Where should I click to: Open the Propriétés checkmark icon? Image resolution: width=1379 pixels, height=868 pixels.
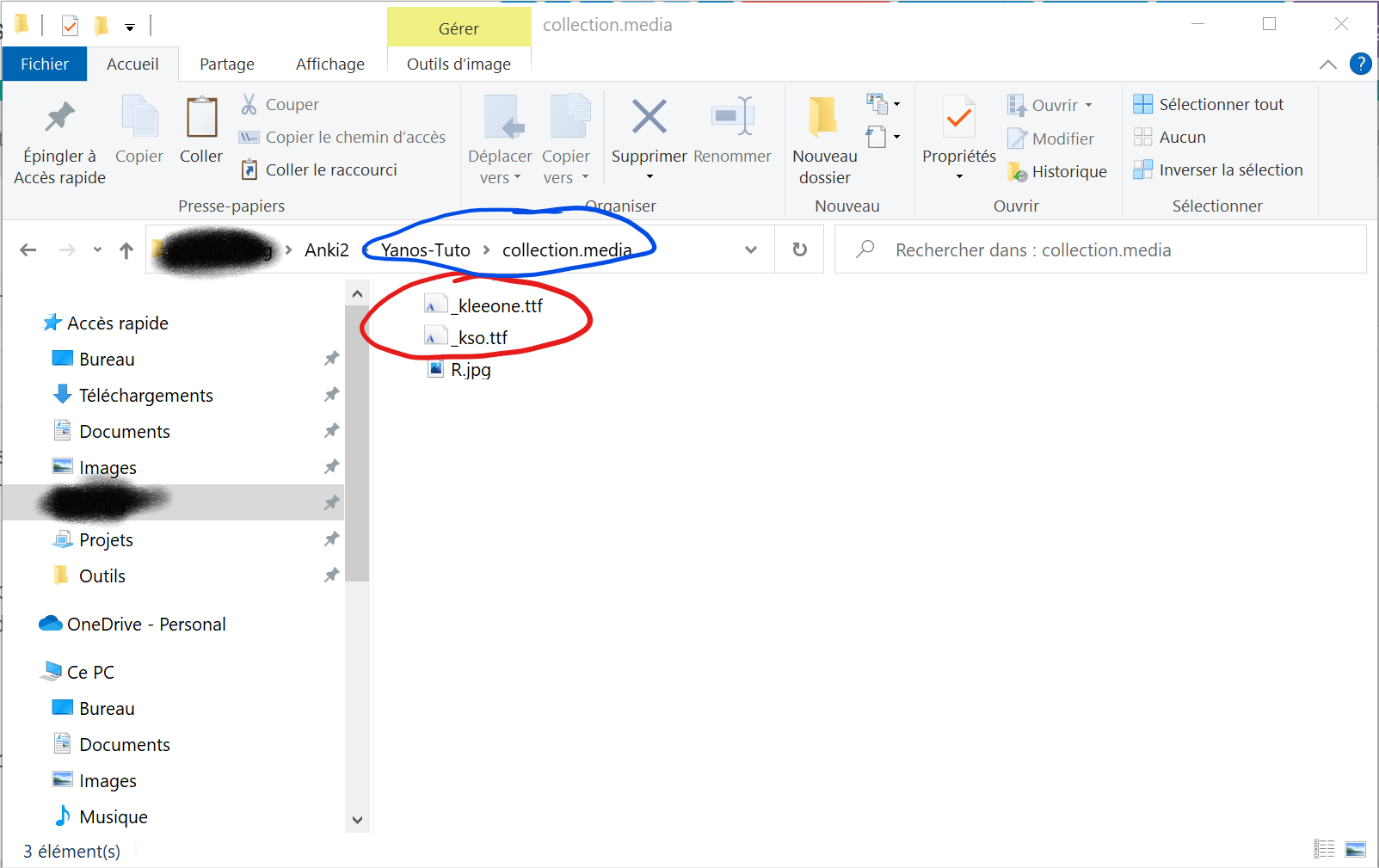point(957,117)
